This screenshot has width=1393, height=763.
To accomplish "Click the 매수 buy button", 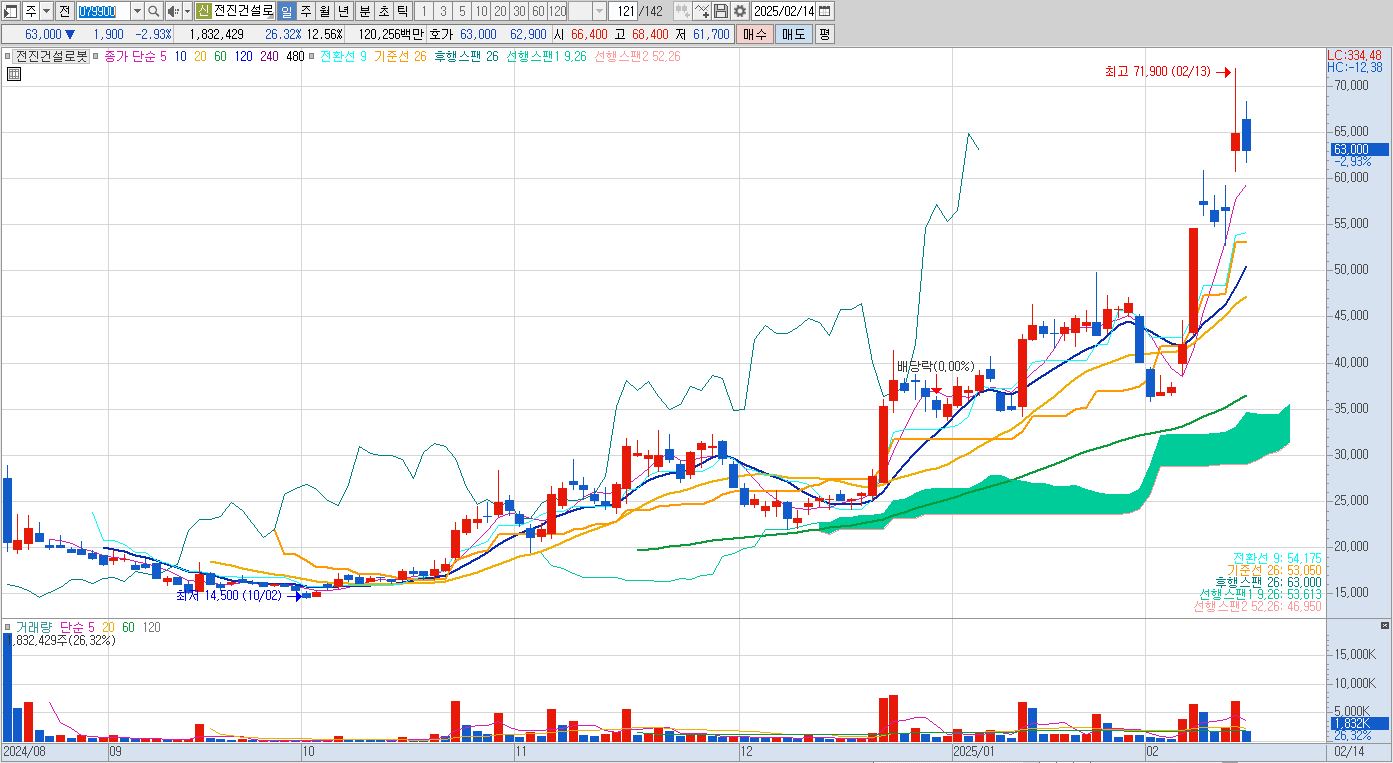I will click(x=754, y=34).
